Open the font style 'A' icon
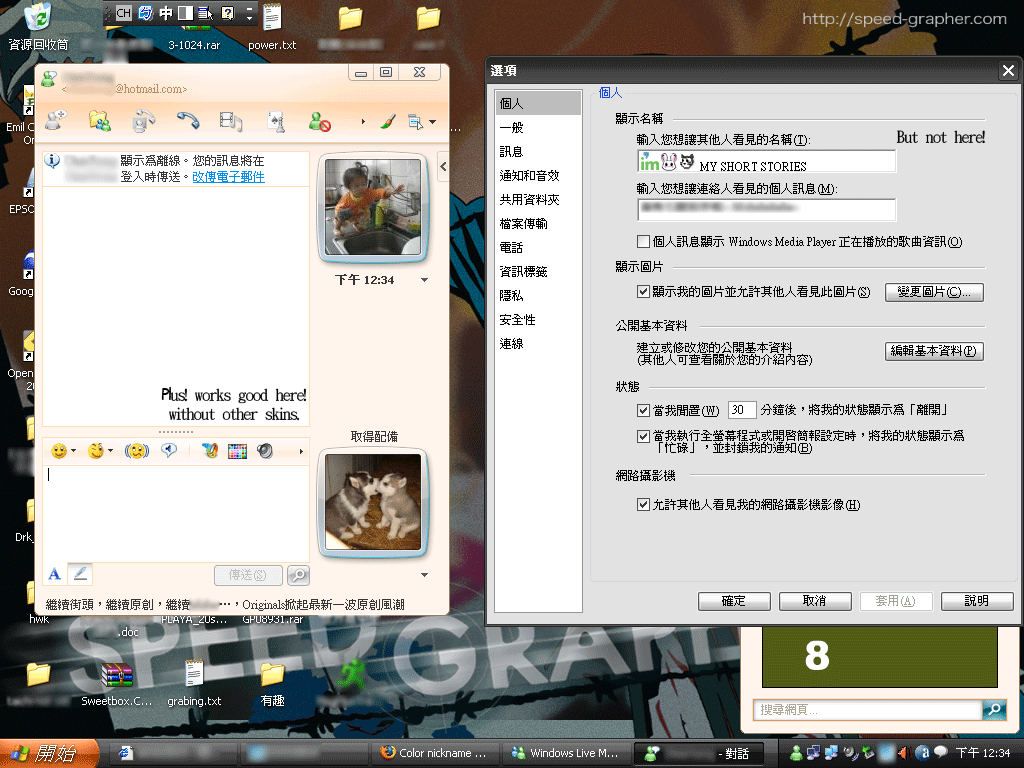Screen dimensions: 1024x768 click(x=55, y=574)
